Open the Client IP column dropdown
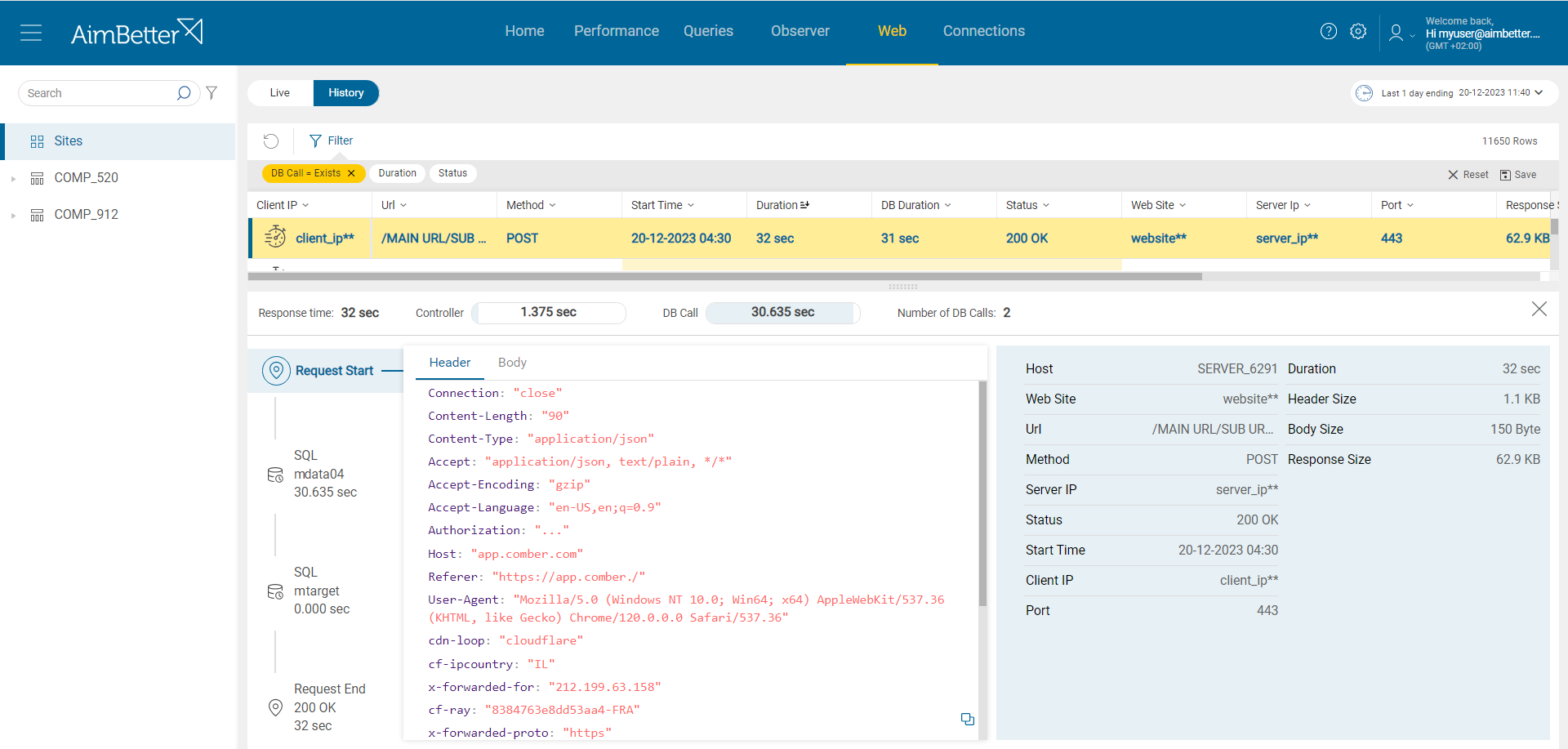 coord(306,205)
